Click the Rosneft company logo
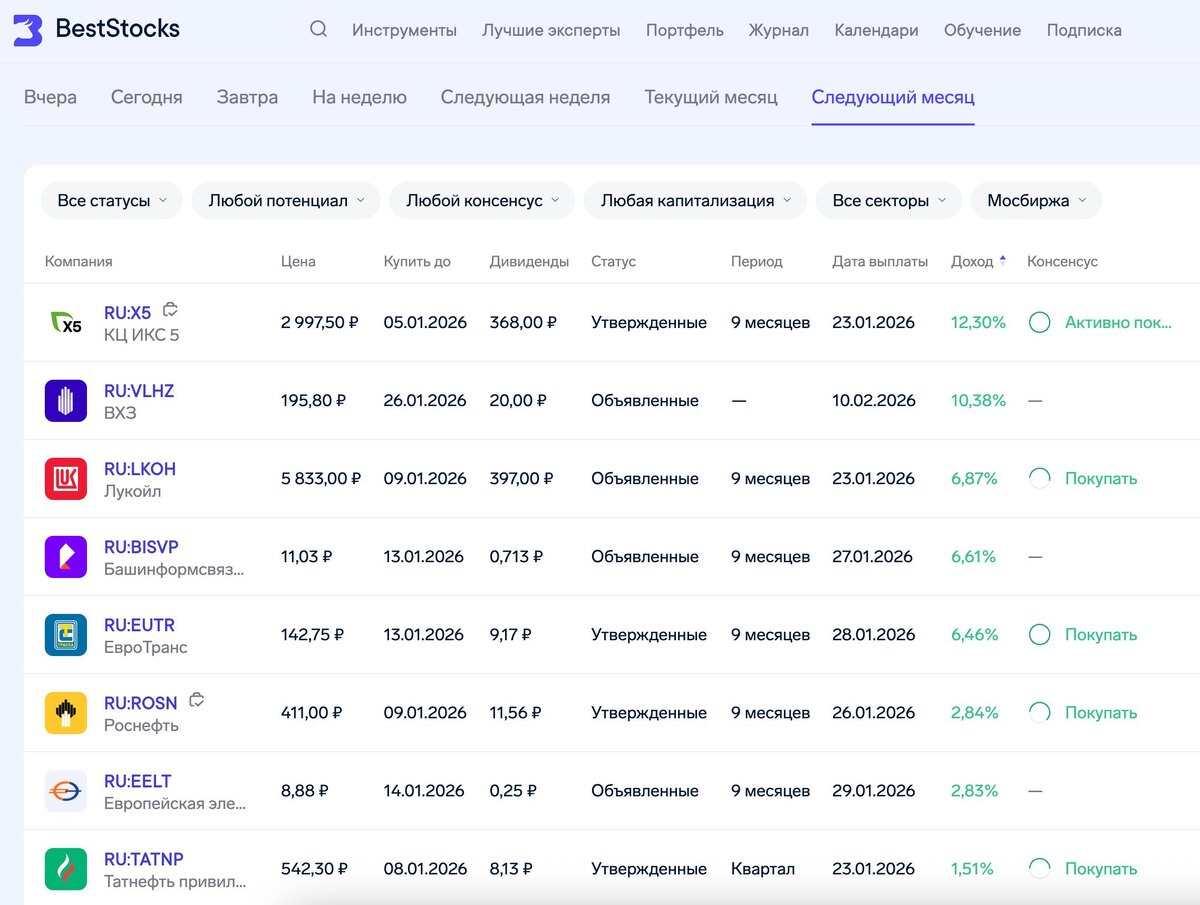Viewport: 1200px width, 905px height. (66, 713)
